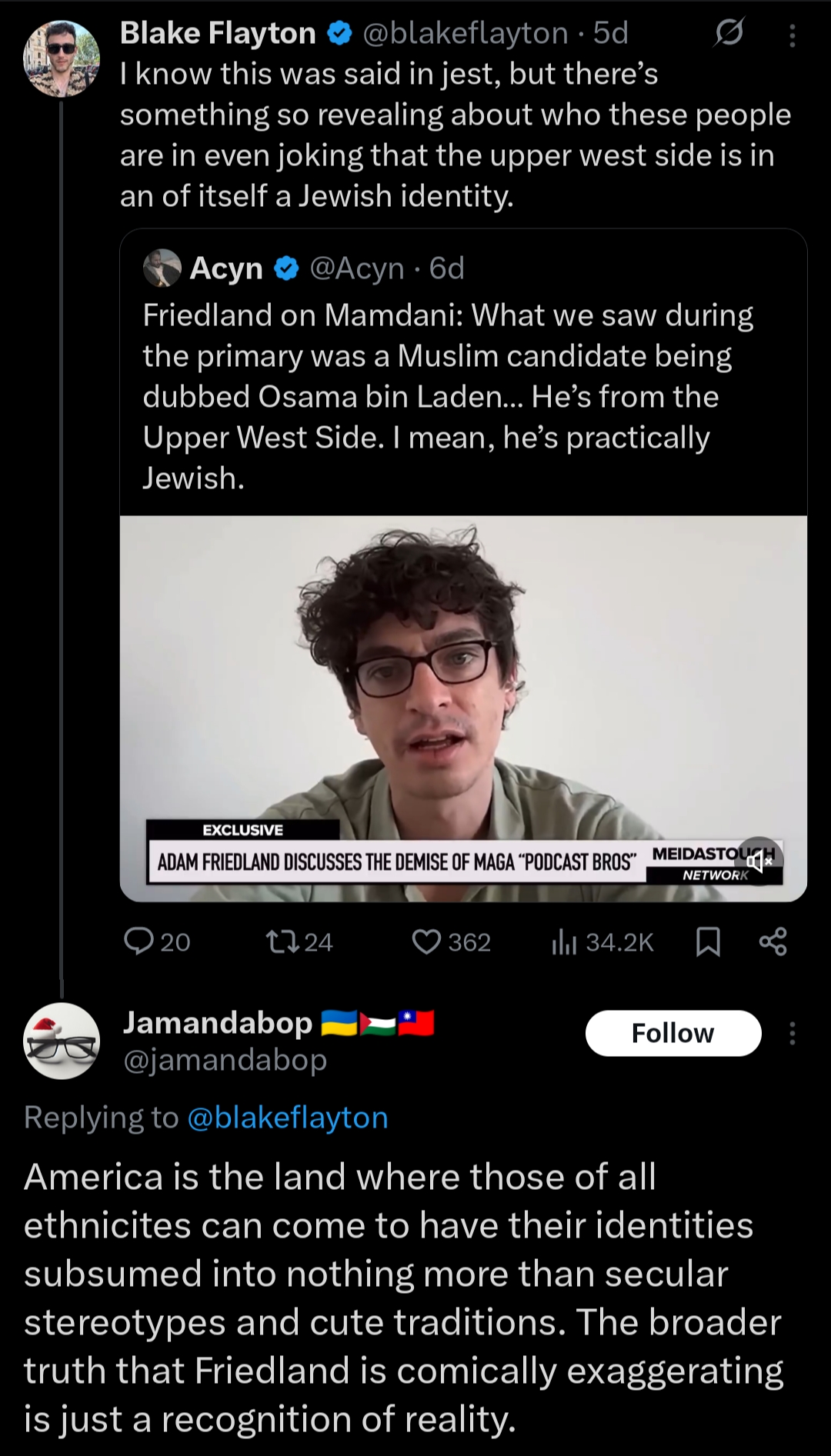Open more options for Jamandabop's reply
Image resolution: width=831 pixels, height=1456 pixels.
[x=793, y=1033]
